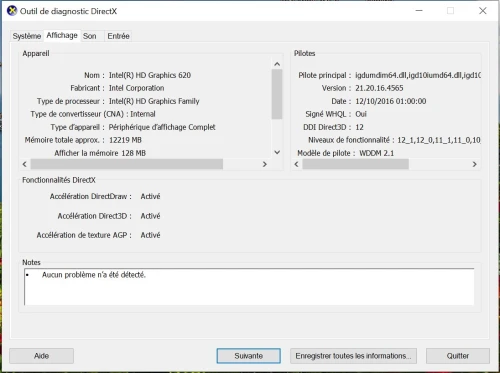
Task: Click Pilotes horizontal scrollbar thumb
Action: coord(356,164)
